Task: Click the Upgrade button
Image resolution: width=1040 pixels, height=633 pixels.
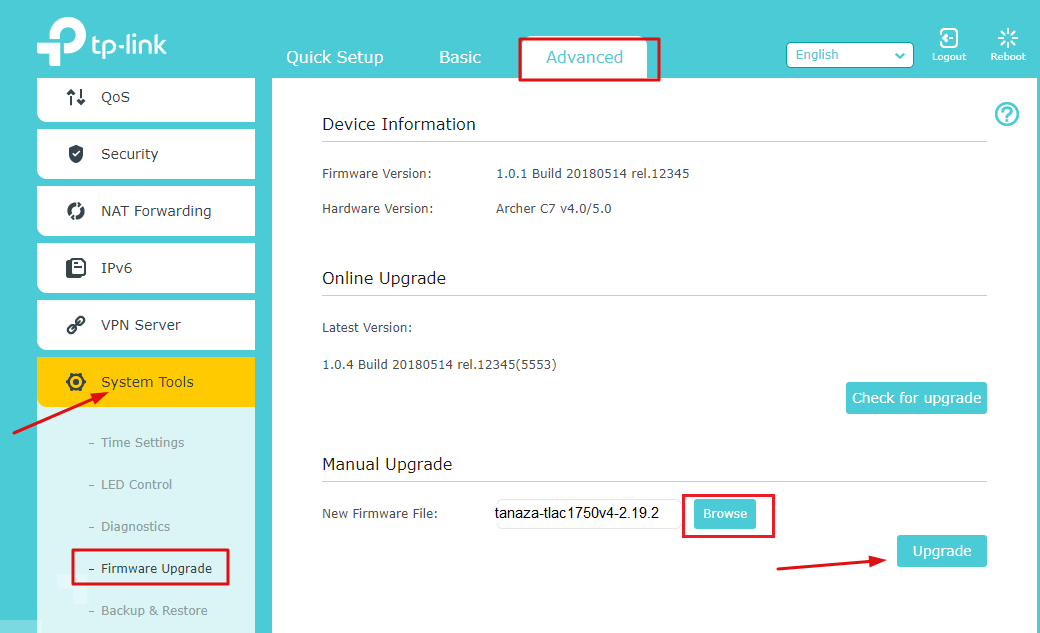Action: (941, 551)
